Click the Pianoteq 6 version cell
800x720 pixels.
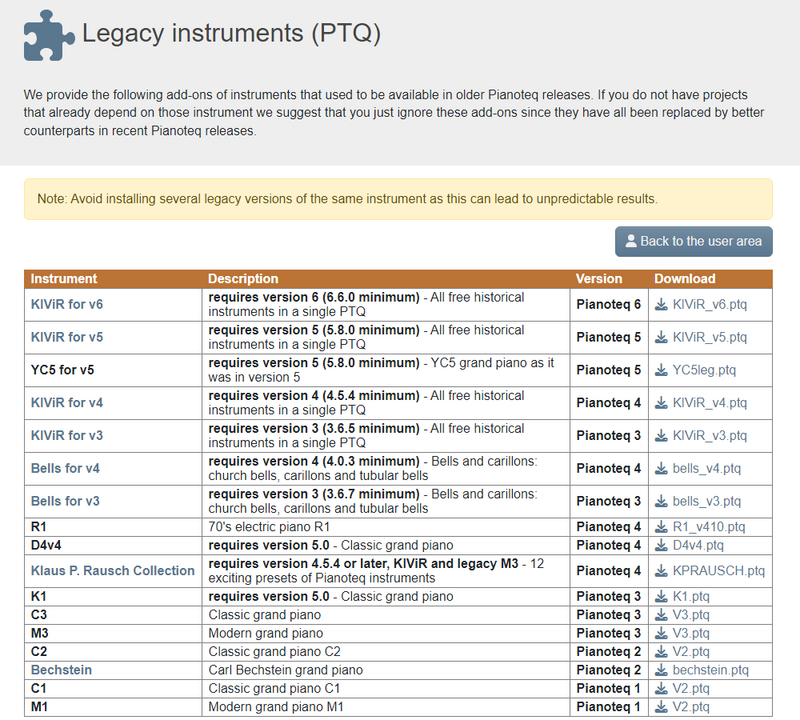609,305
